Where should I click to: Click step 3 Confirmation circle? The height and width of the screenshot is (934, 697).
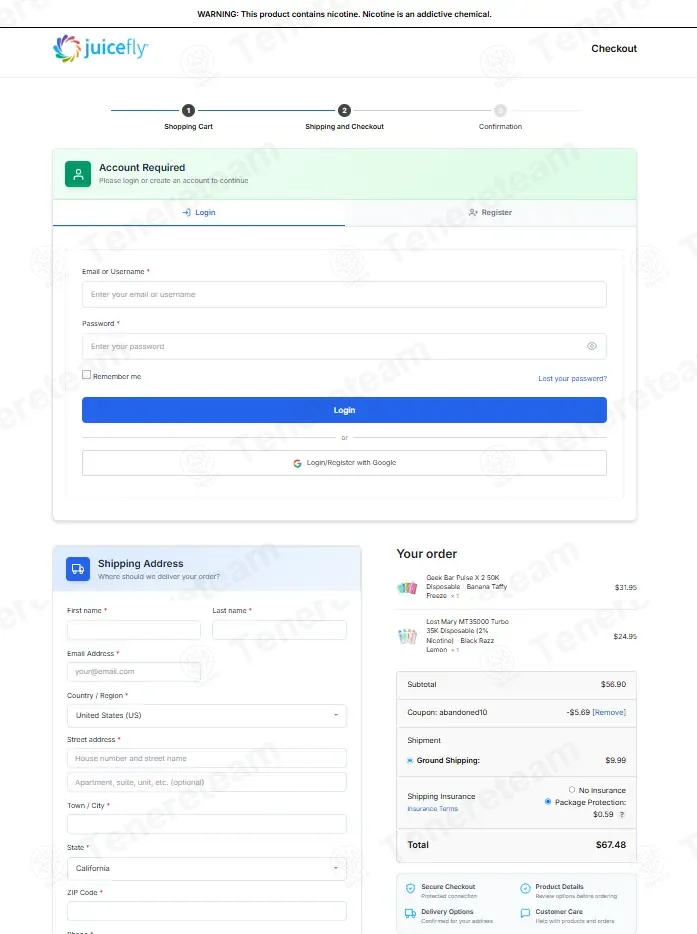(x=500, y=110)
